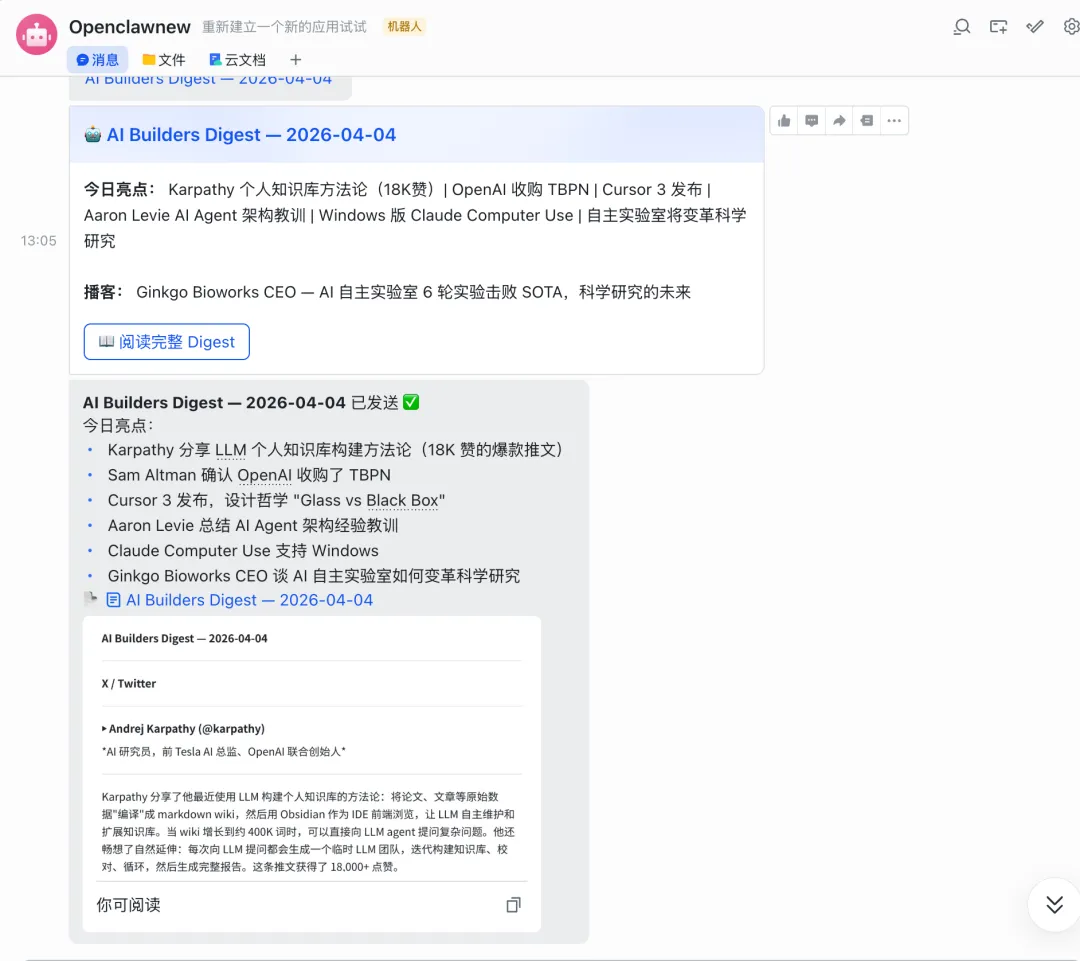Click the 已发送 message heading
The width and height of the screenshot is (1080, 961).
tap(251, 402)
